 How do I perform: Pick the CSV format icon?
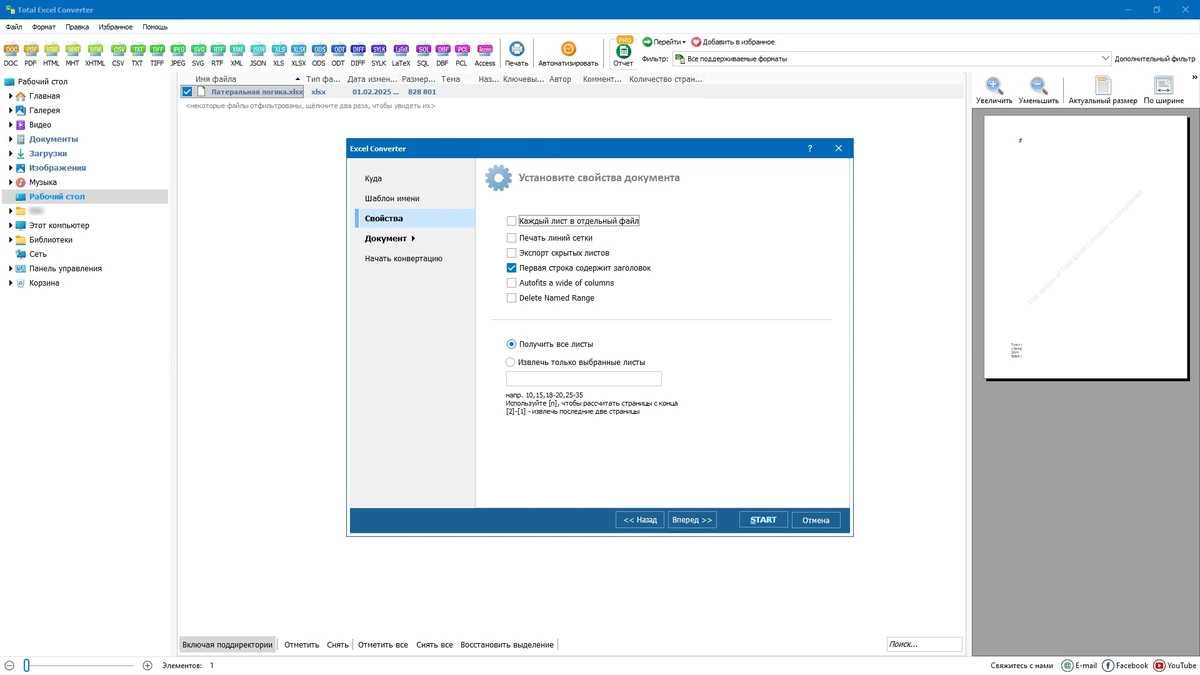click(118, 54)
